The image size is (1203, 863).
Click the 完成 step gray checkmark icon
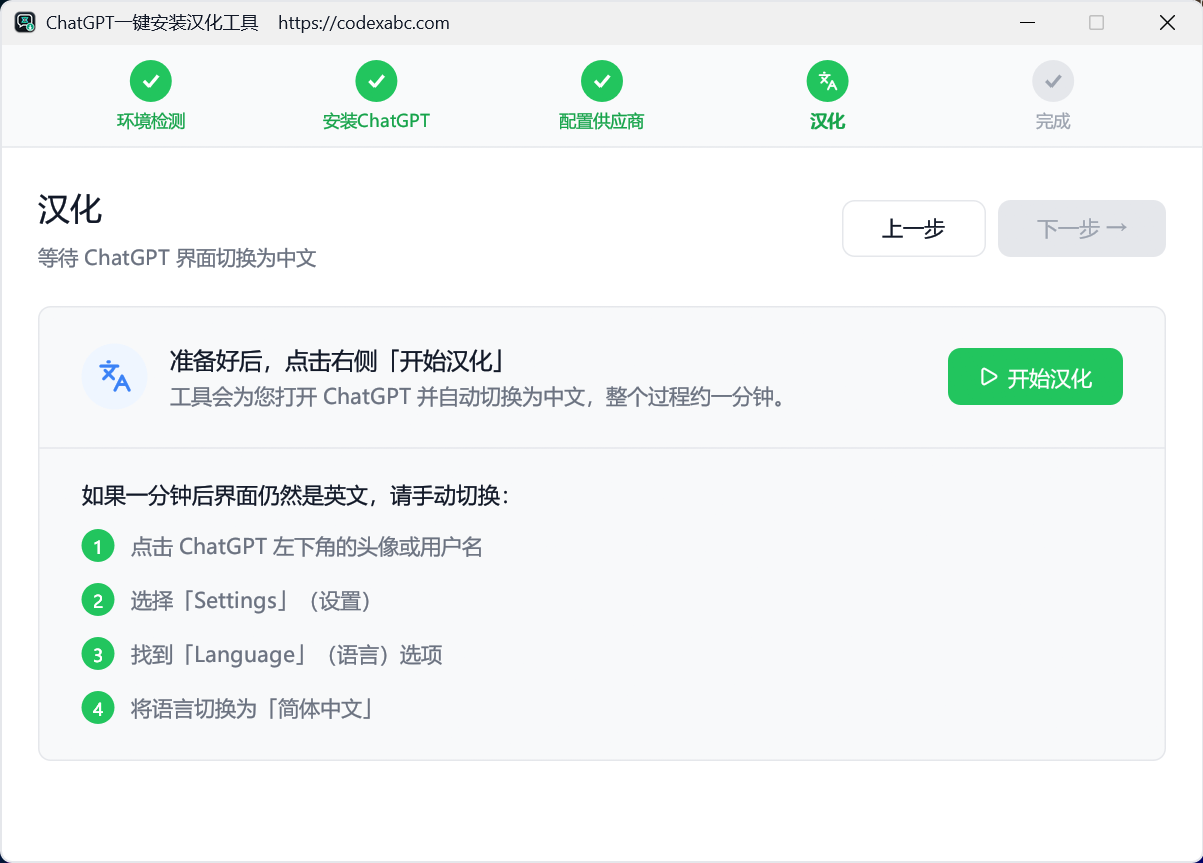coord(1053,81)
